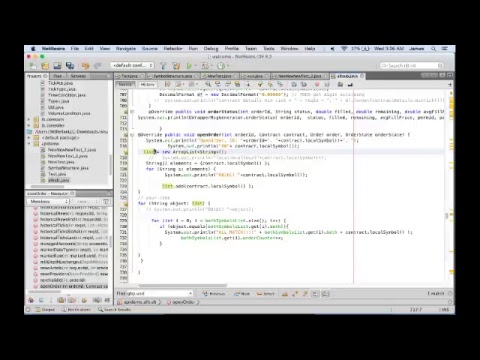Click the editor horizontal scrollbar

click(183, 285)
